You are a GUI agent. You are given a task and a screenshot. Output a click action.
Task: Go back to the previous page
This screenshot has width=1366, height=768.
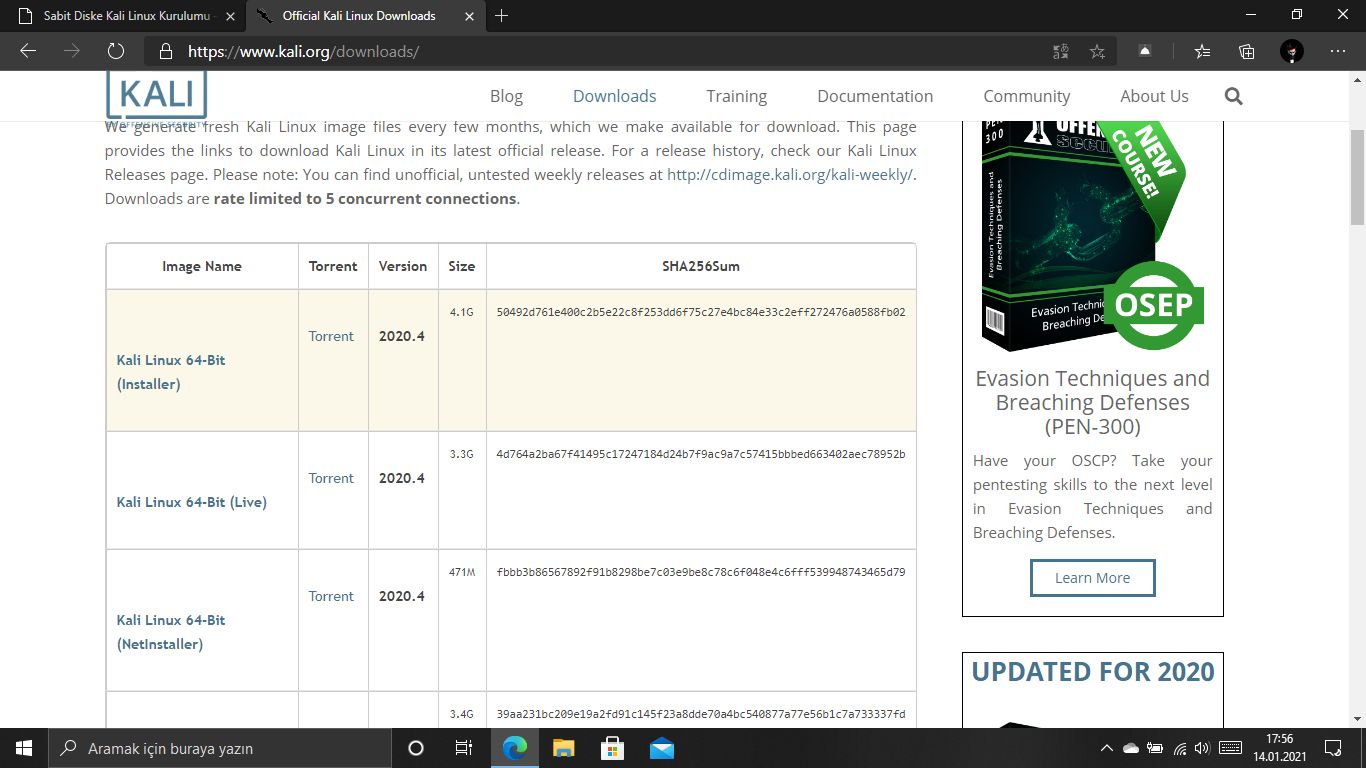point(28,51)
